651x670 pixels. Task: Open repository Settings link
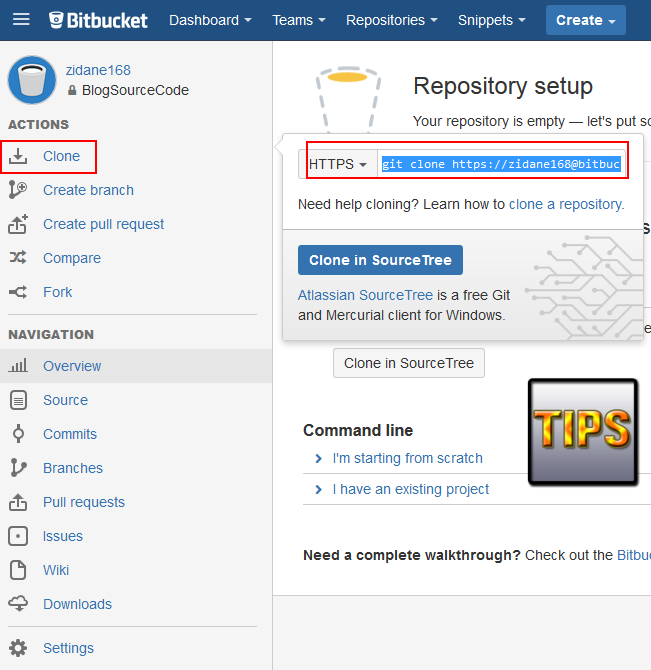coord(68,648)
